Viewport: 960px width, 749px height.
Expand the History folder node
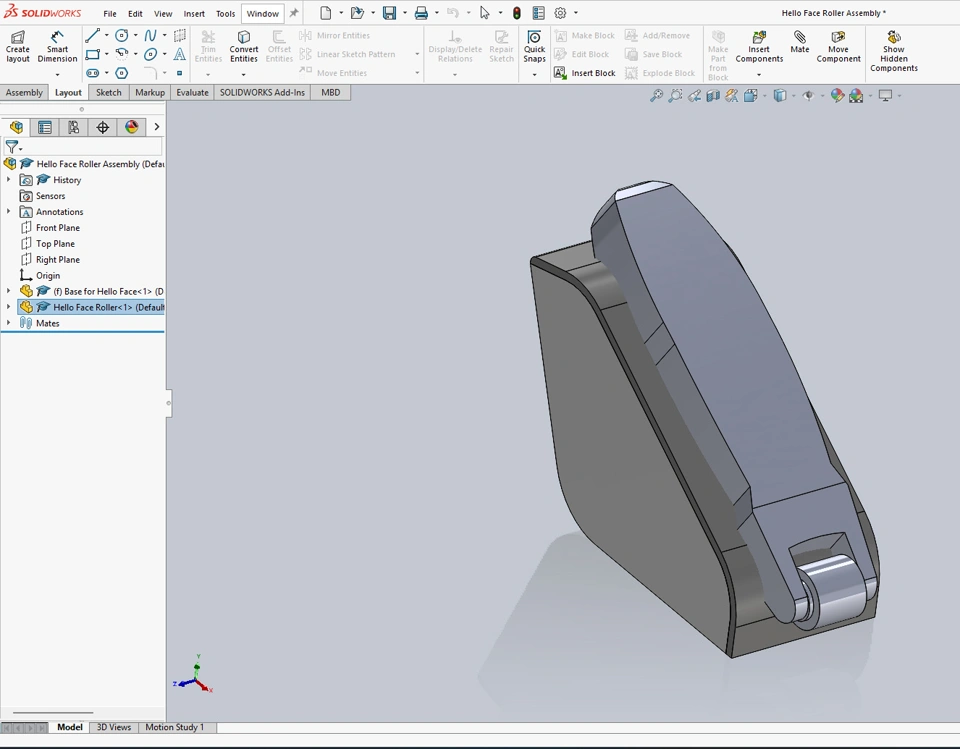(9, 180)
